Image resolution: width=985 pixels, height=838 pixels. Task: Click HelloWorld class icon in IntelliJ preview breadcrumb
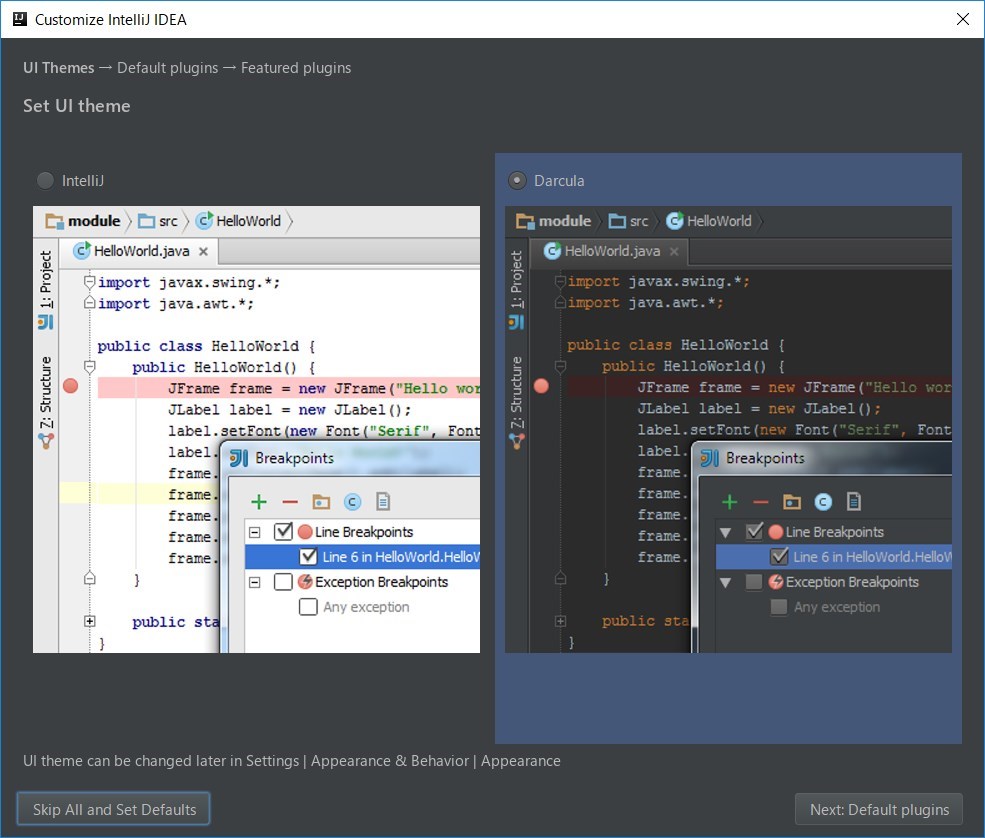[x=204, y=220]
